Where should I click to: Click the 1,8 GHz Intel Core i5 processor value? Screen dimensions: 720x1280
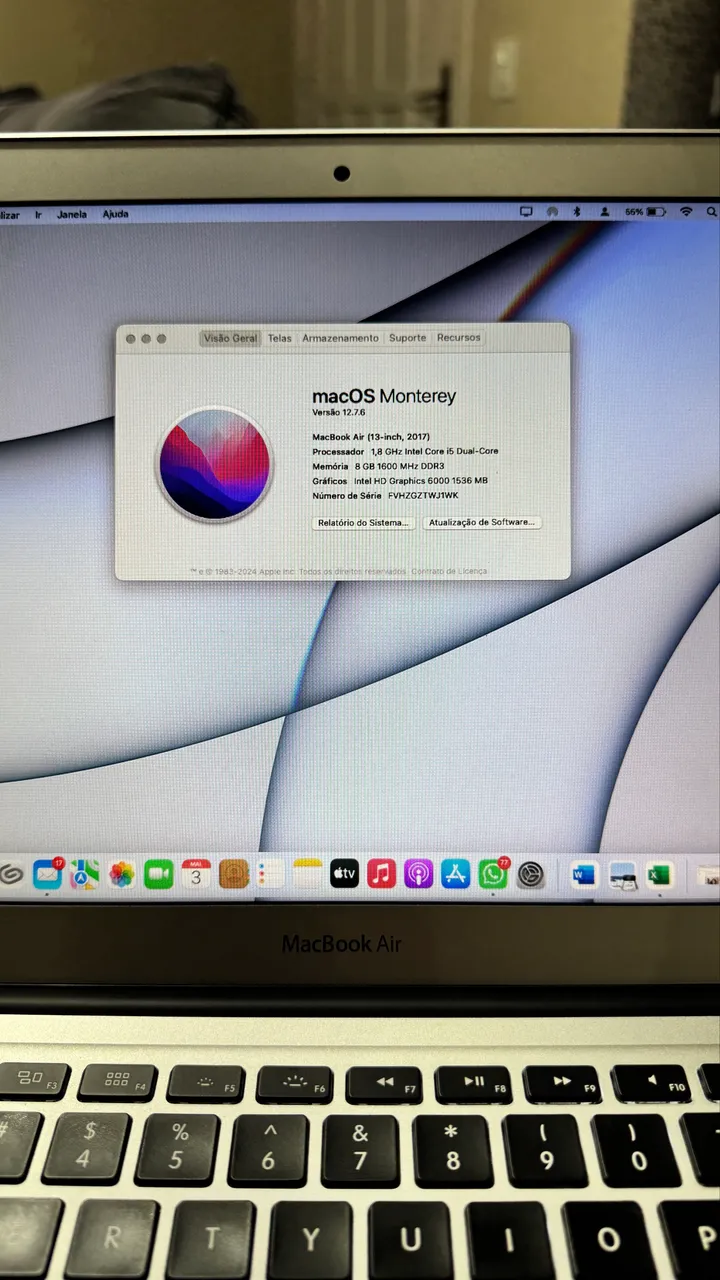point(434,451)
